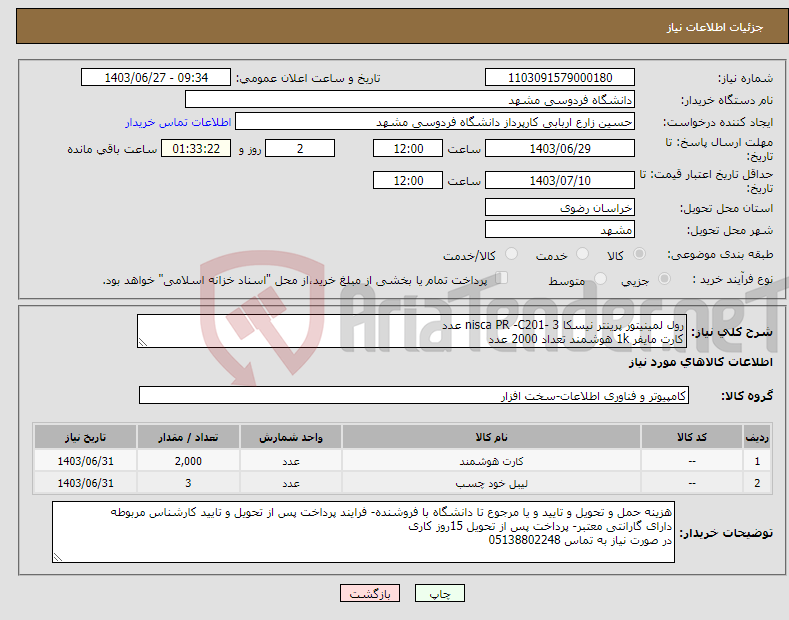Click the date cell in لیبل خود چسب row
789x620 pixels.
coord(86,483)
